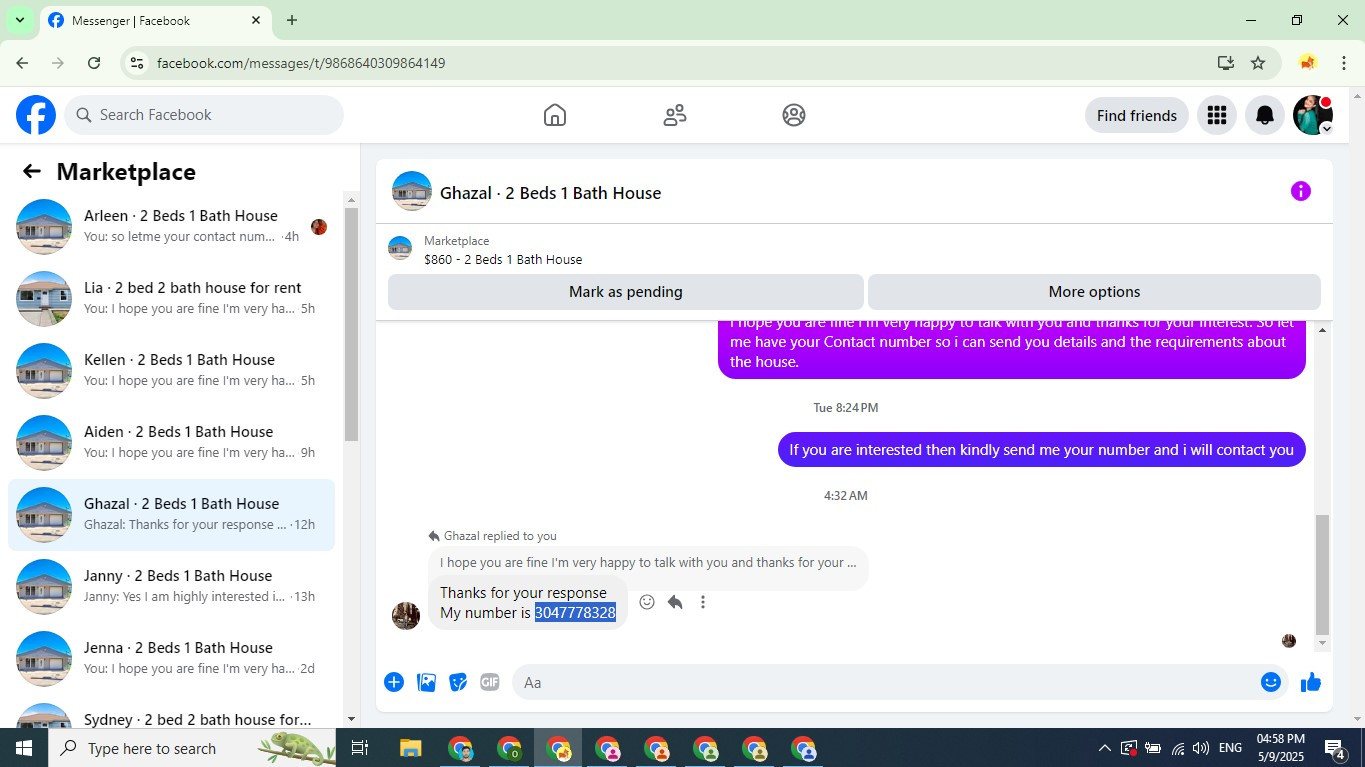Open $860 2 Beds 1 Bath listing link

[x=503, y=259]
